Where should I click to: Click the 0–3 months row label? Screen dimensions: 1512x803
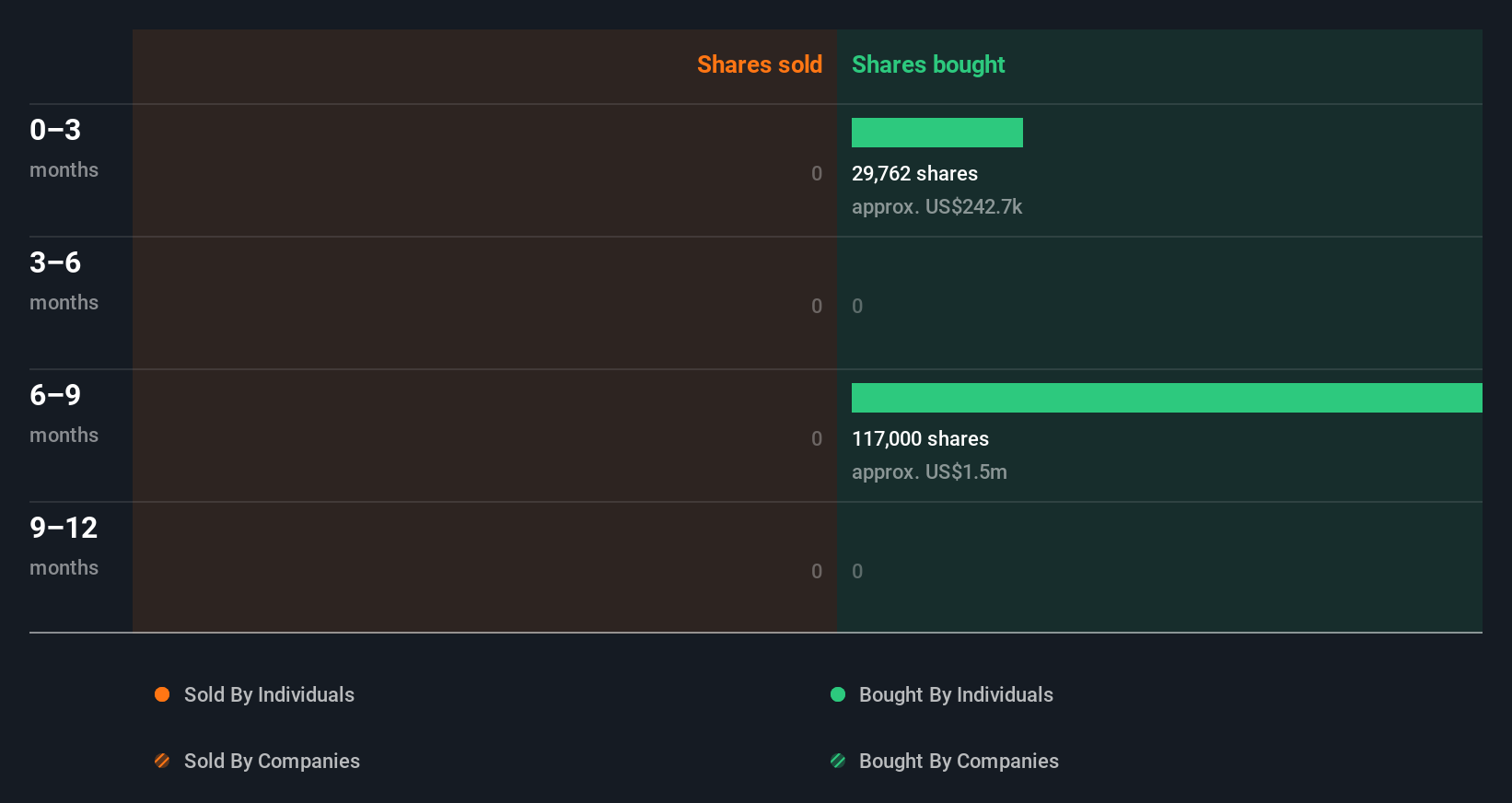coord(64,148)
